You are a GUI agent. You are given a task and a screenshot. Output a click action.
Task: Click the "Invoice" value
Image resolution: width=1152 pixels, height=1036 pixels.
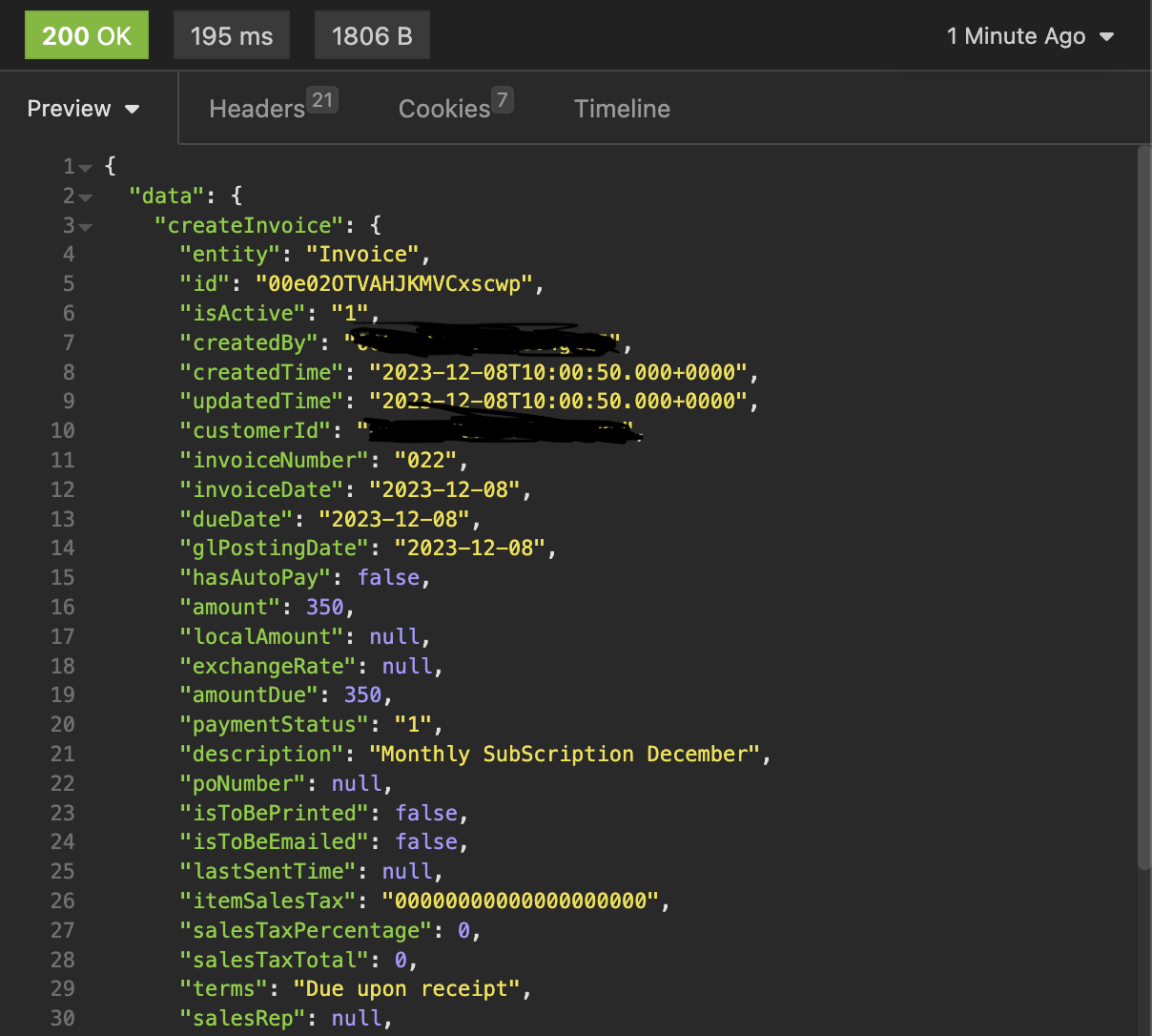pos(362,254)
